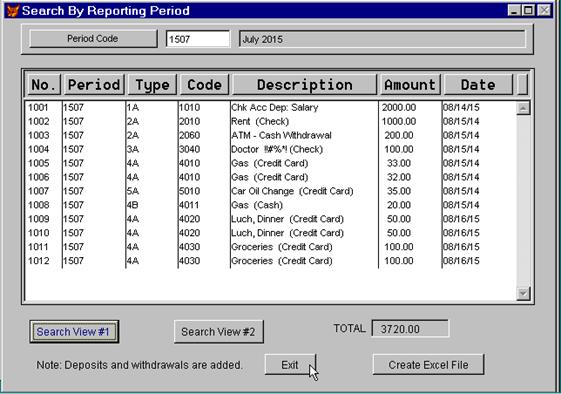Click the description Rent (Check)
The width and height of the screenshot is (561, 394).
[x=260, y=121]
